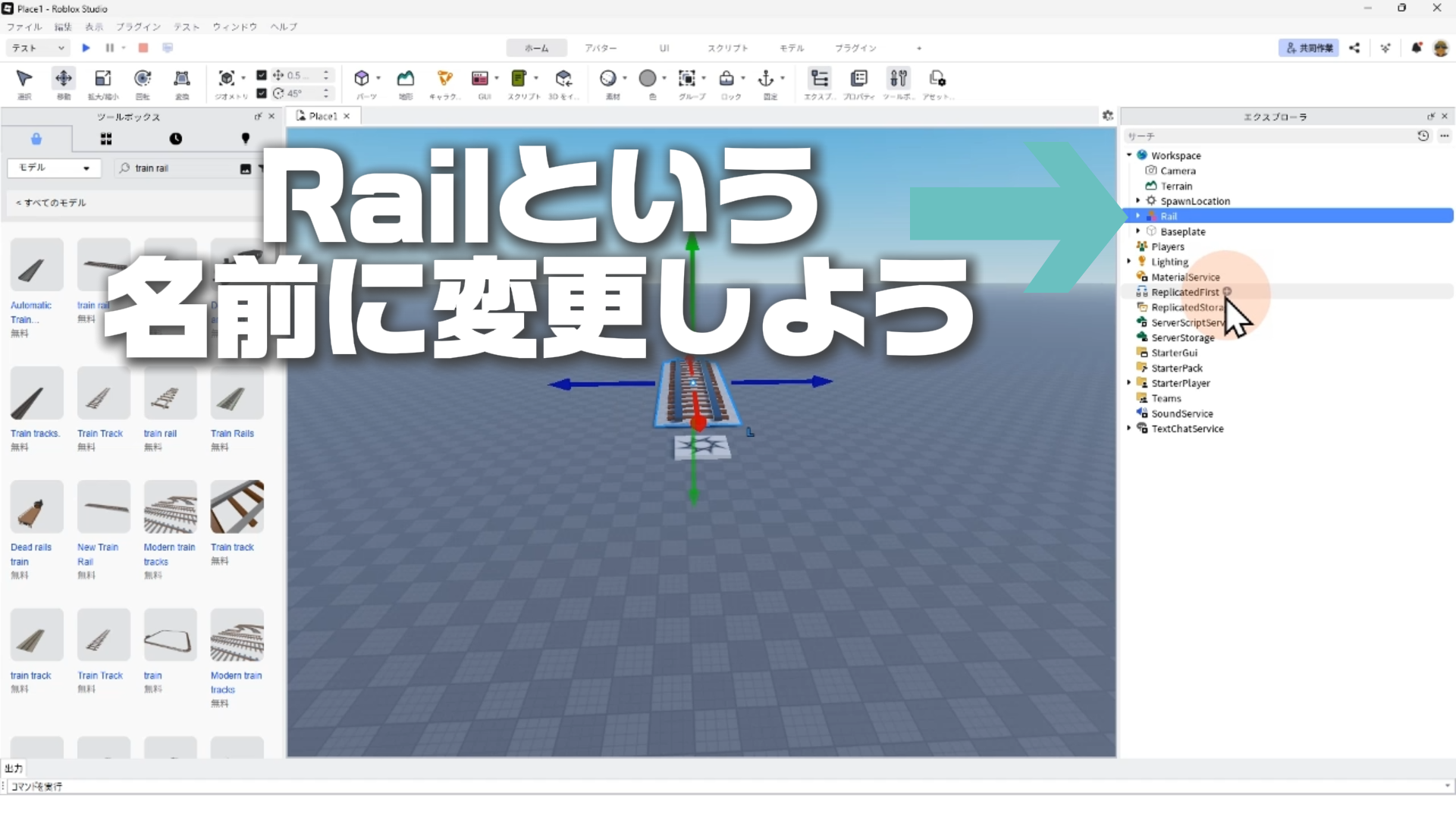Select the Rotate tool
The image size is (1456, 819).
[143, 79]
